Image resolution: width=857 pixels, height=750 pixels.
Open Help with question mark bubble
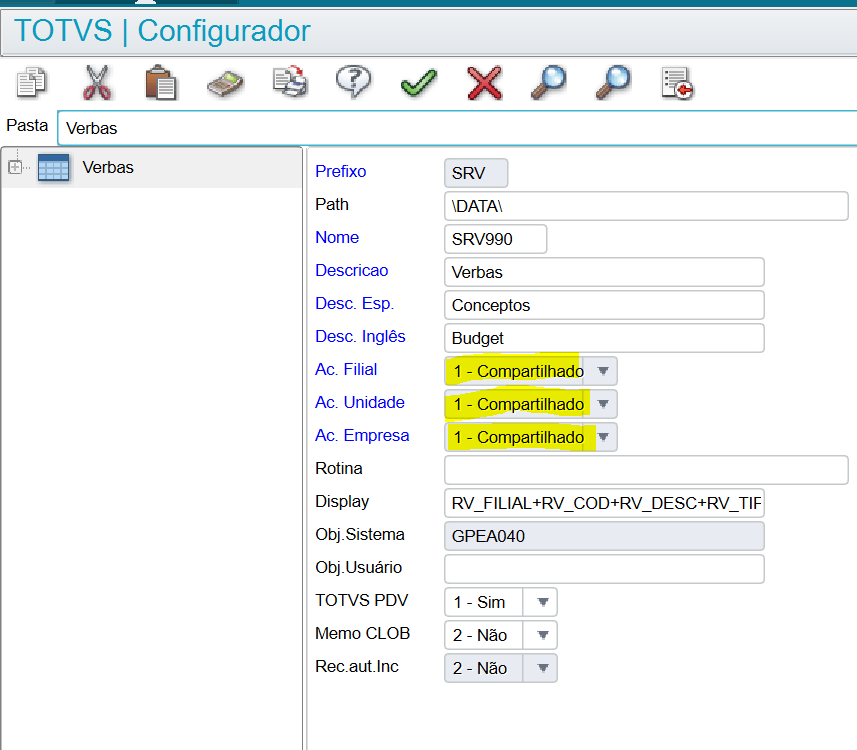point(353,82)
